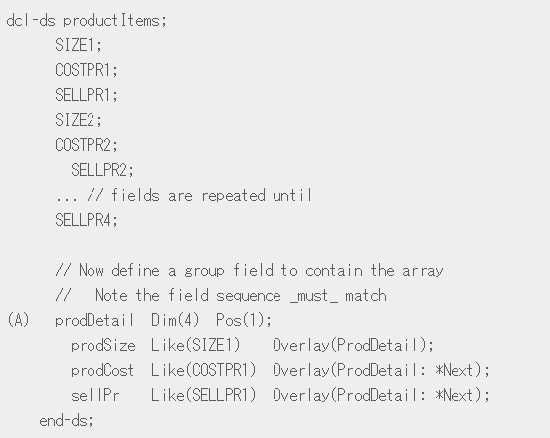Click Overlay(ProdDetail: *Next) on sellPr line
The width and height of the screenshot is (550, 438).
click(381, 395)
